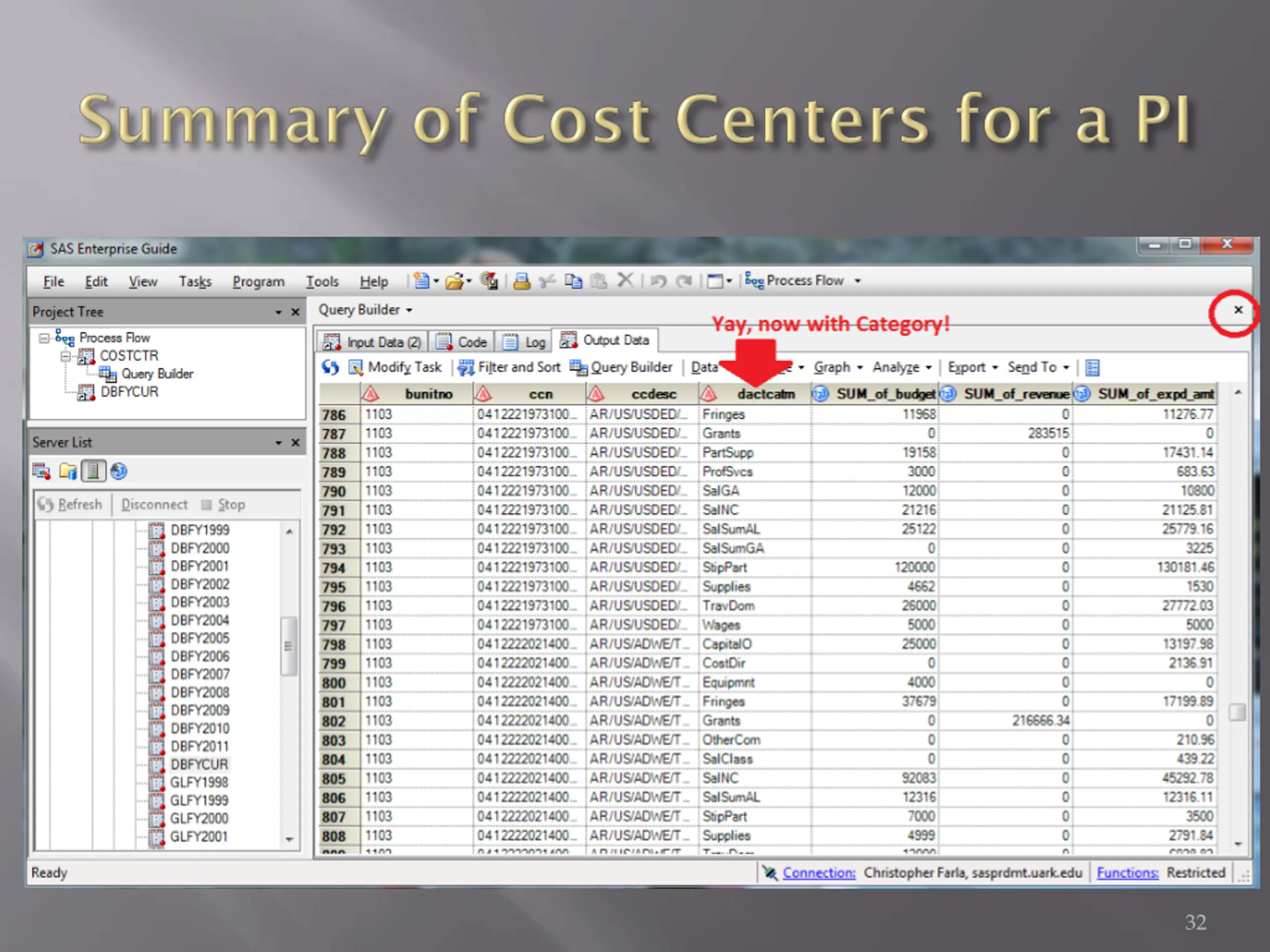Collapse the Process Flow tree node
The width and height of the screenshot is (1270, 952).
(x=44, y=338)
